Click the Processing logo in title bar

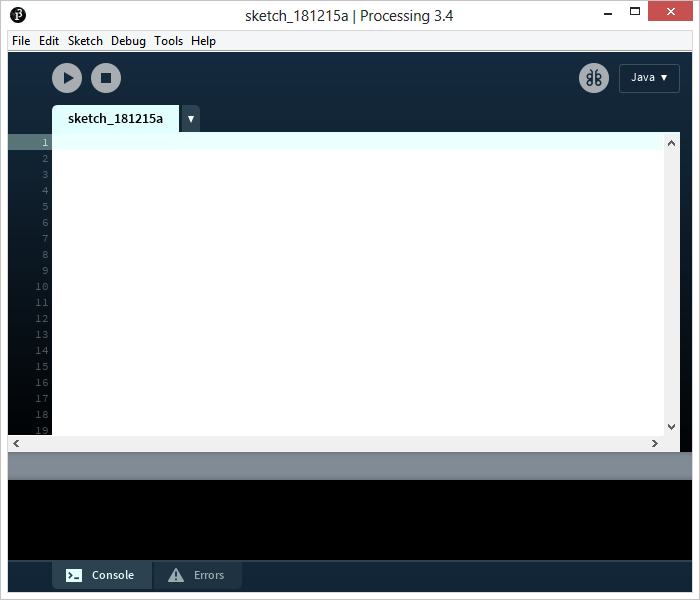[x=18, y=15]
